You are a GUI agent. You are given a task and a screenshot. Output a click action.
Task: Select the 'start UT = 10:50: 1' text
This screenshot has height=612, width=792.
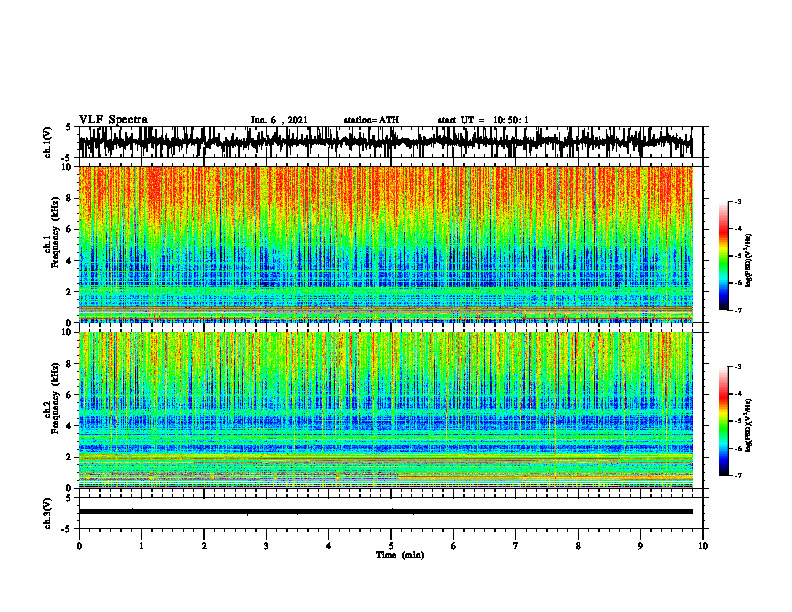pyautogui.click(x=483, y=120)
